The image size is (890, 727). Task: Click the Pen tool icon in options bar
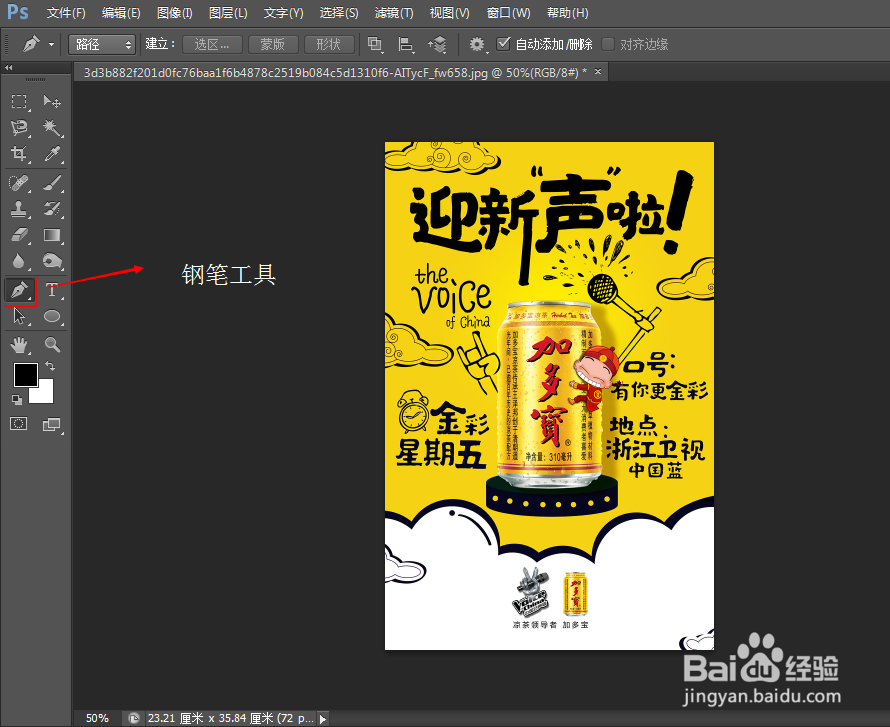(31, 44)
